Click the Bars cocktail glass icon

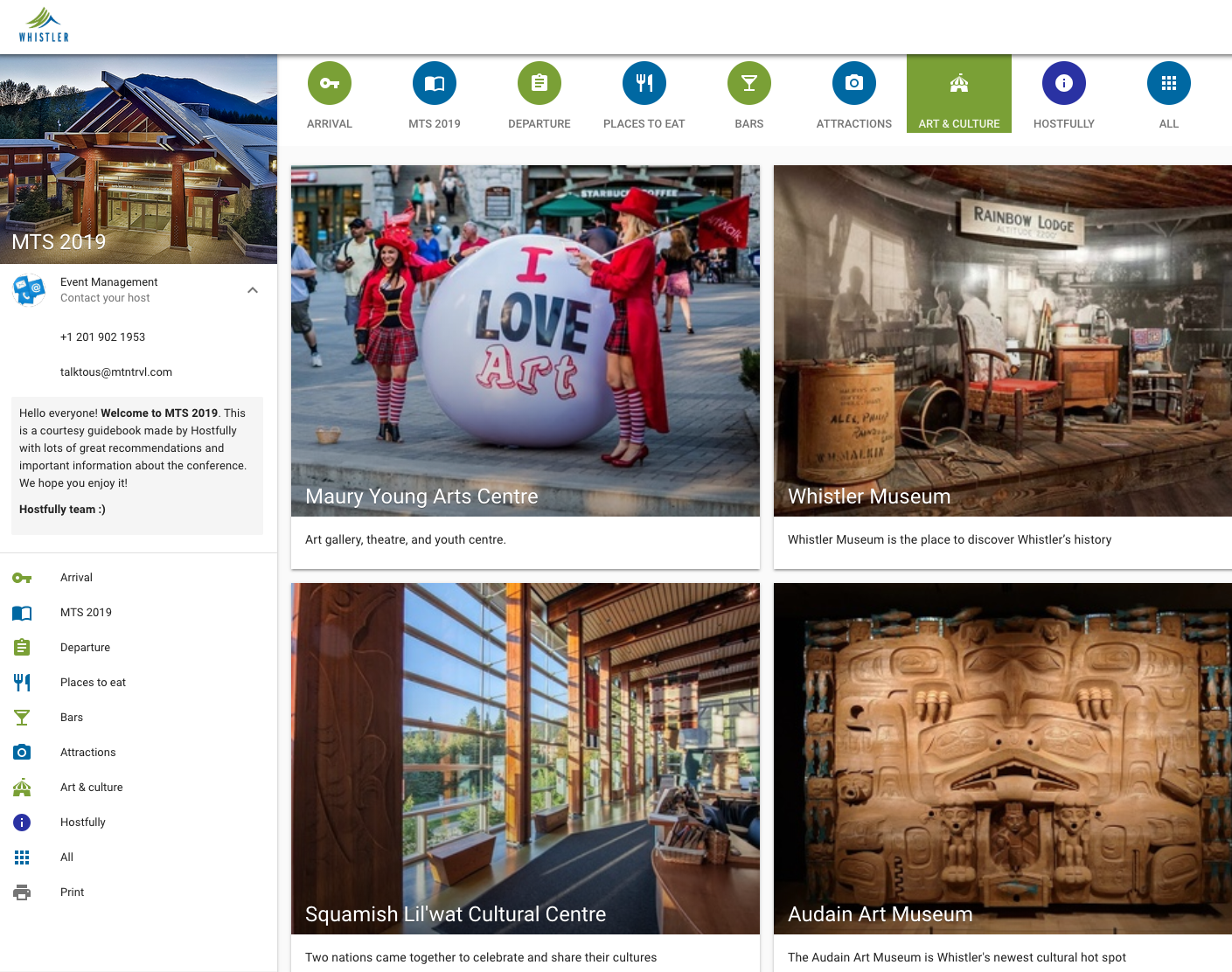[749, 83]
